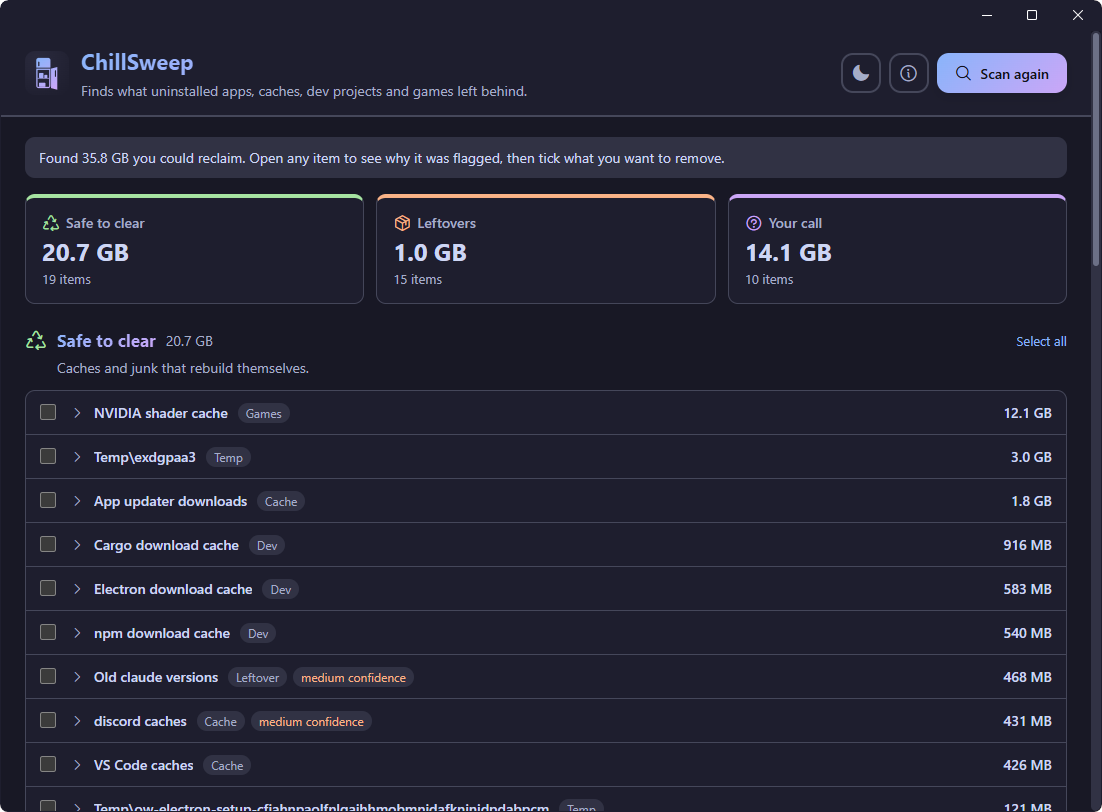Viewport: 1102px width, 812px height.
Task: Click the 916 MB size value
Action: click(x=1028, y=545)
